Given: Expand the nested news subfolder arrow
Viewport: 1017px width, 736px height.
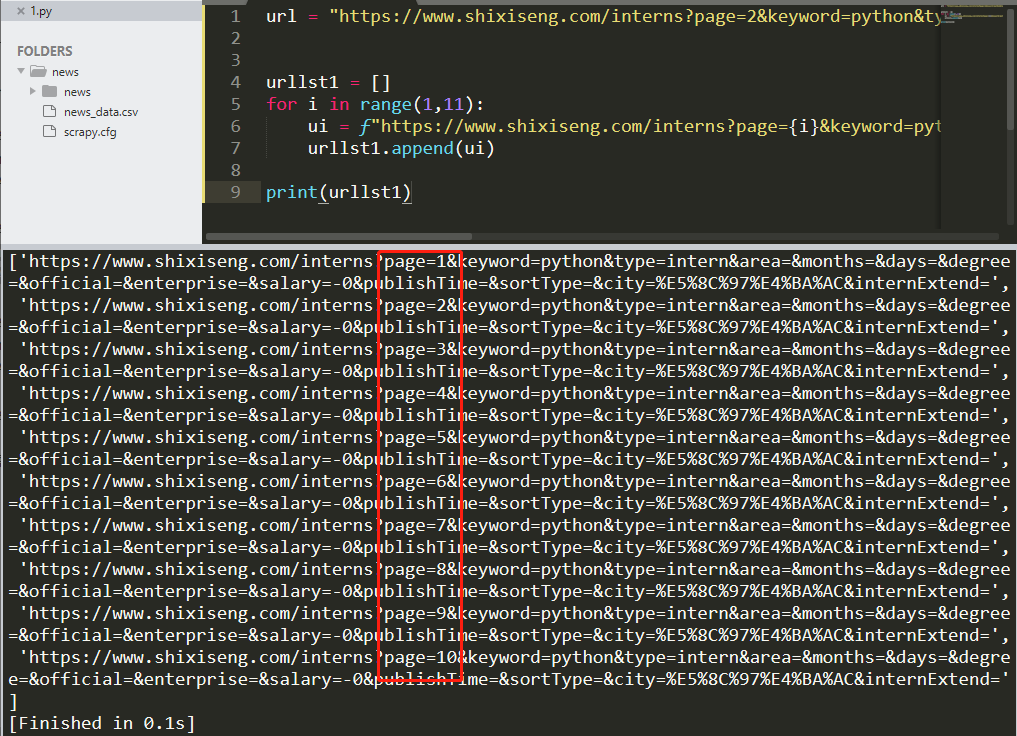Looking at the screenshot, I should point(32,91).
